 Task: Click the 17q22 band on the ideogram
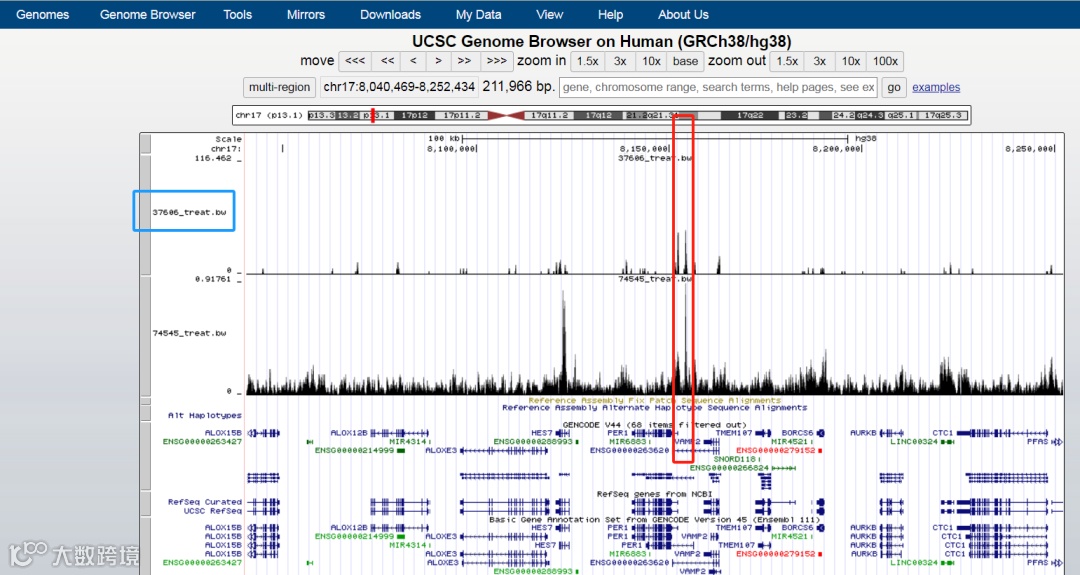click(750, 115)
